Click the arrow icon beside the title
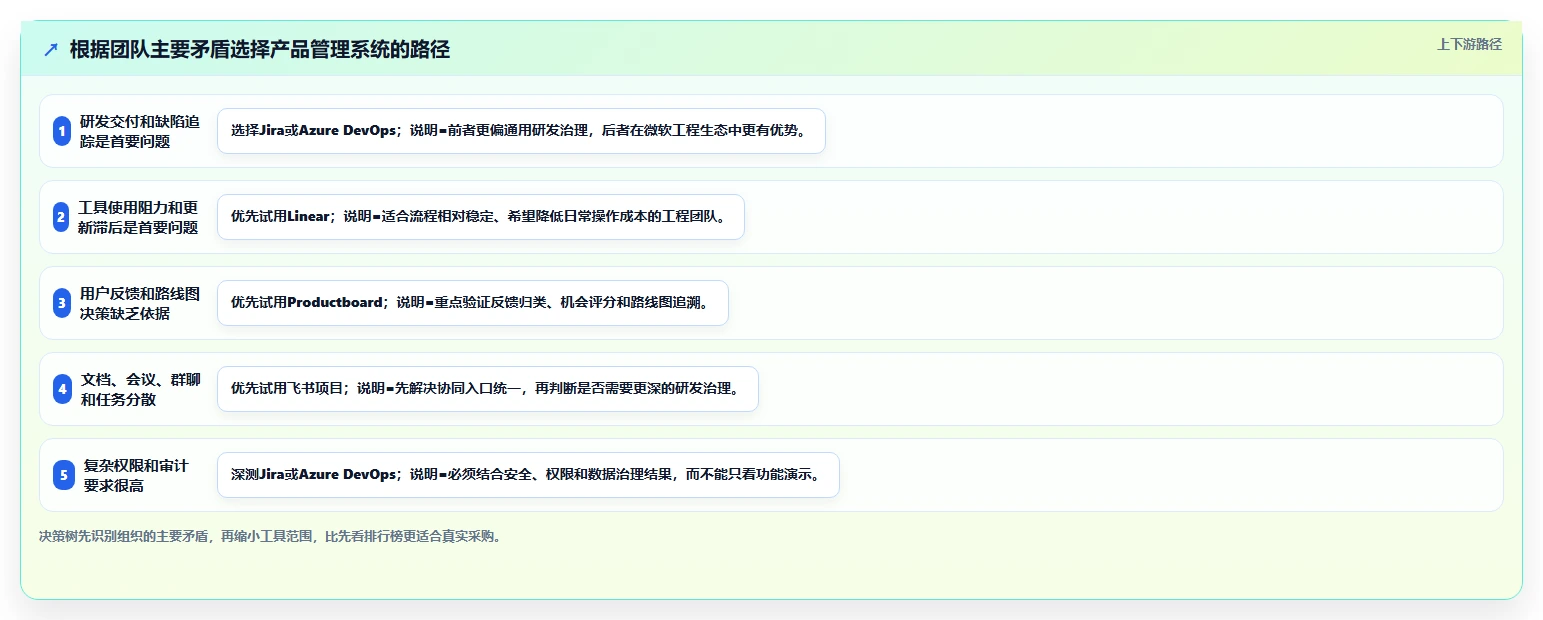 pos(51,50)
